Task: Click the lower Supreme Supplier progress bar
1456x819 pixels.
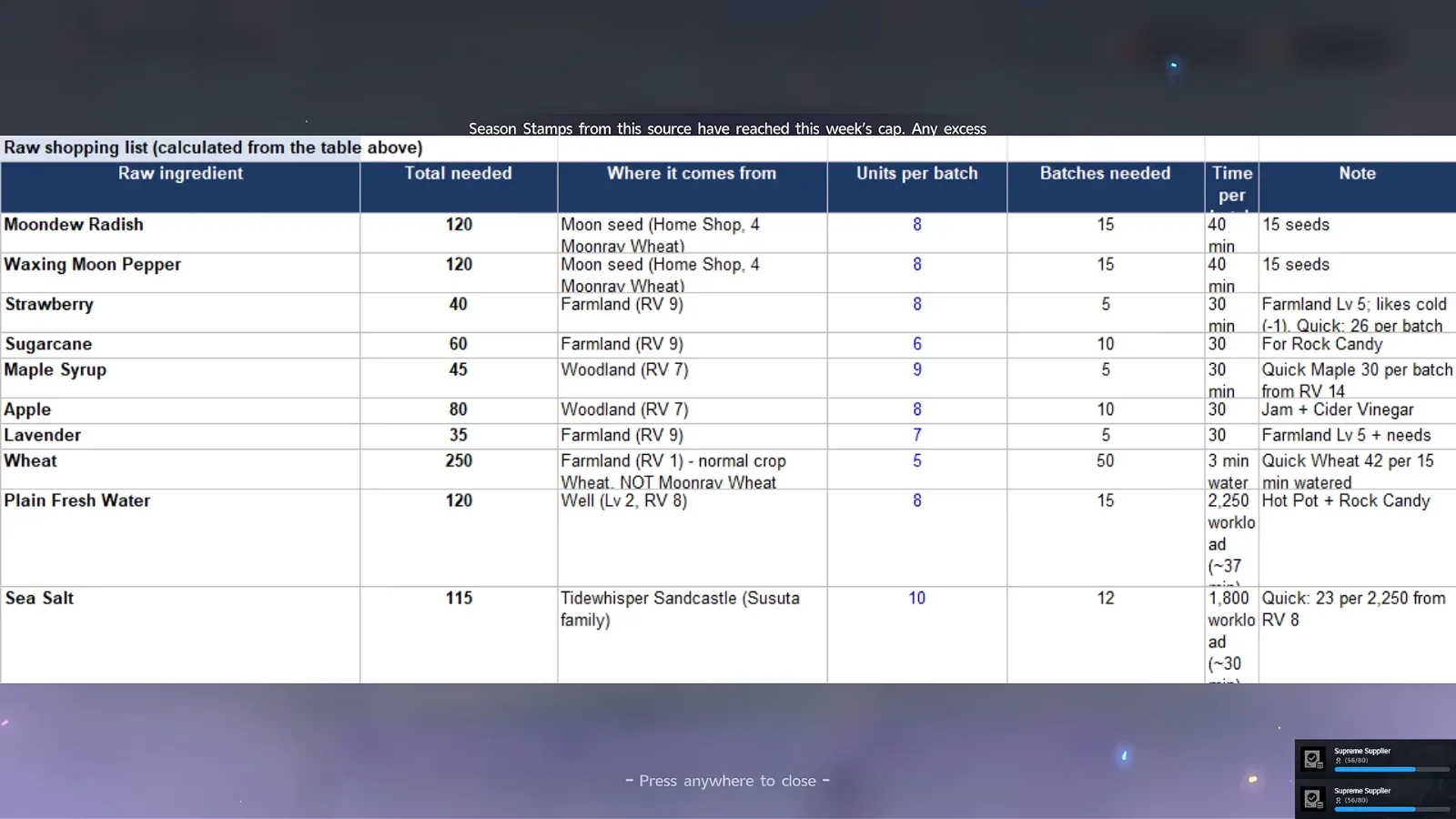Action: point(1391,809)
